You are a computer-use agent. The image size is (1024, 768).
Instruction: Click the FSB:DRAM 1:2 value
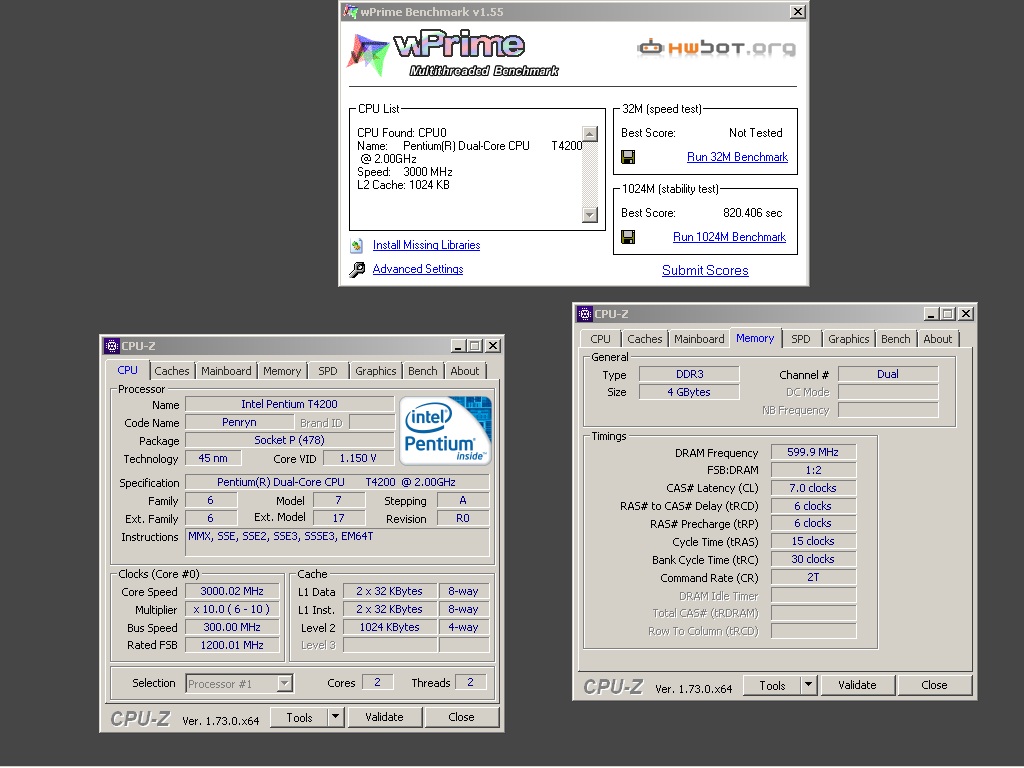coord(813,470)
